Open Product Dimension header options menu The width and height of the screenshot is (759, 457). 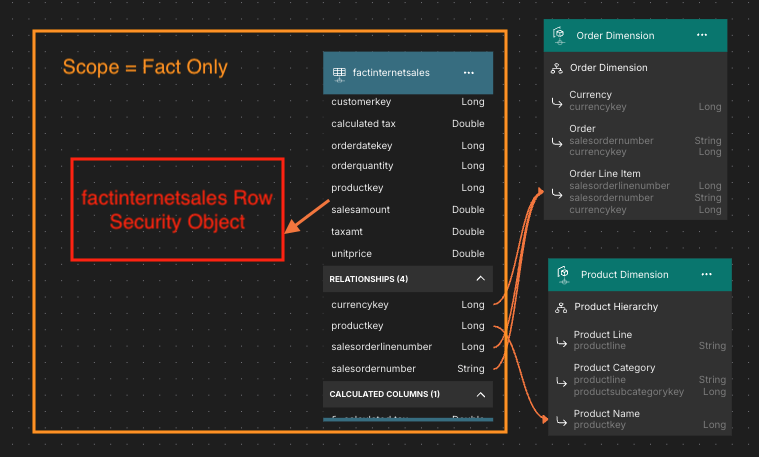tap(707, 274)
